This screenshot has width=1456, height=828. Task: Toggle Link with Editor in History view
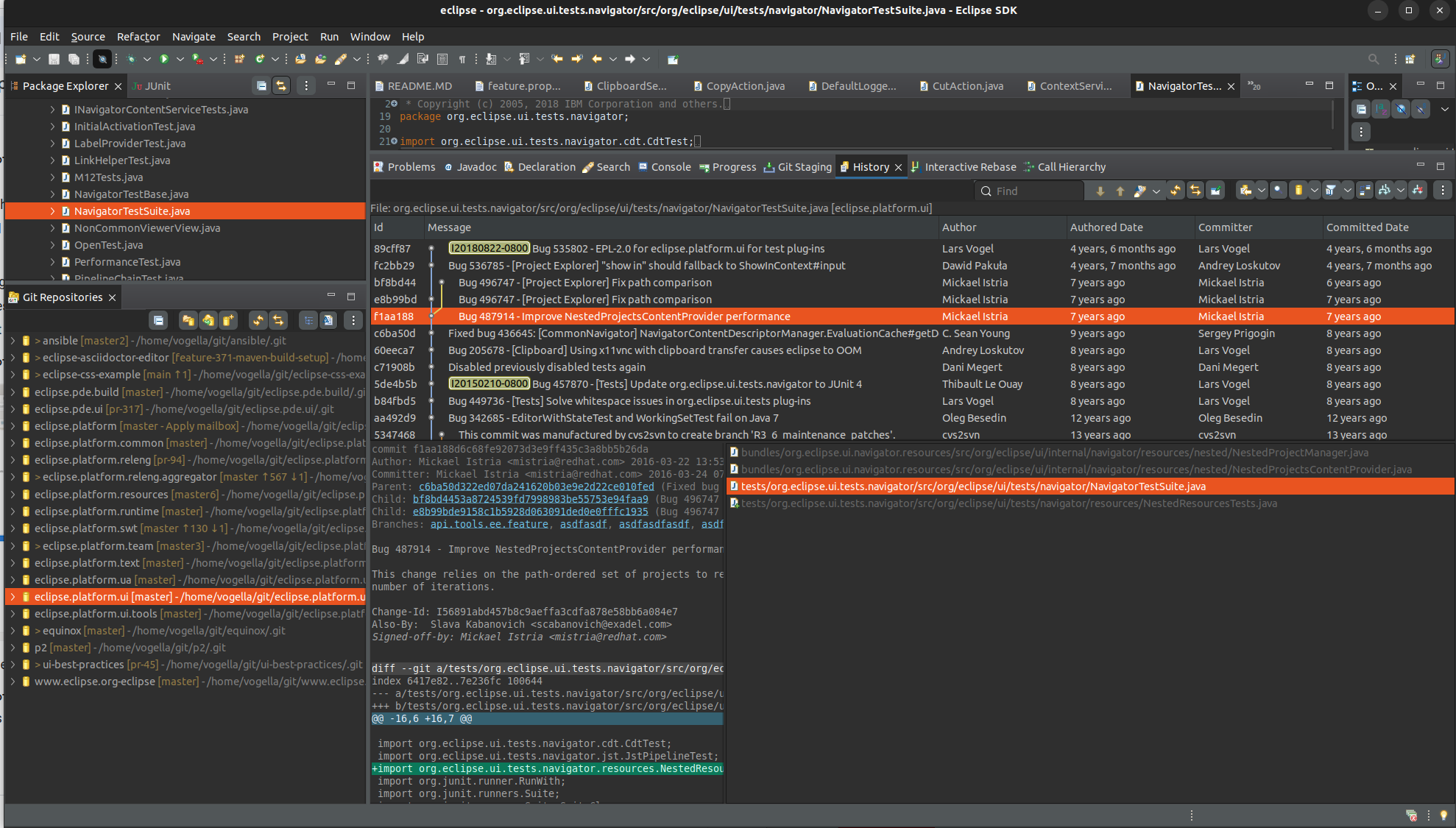1195,190
